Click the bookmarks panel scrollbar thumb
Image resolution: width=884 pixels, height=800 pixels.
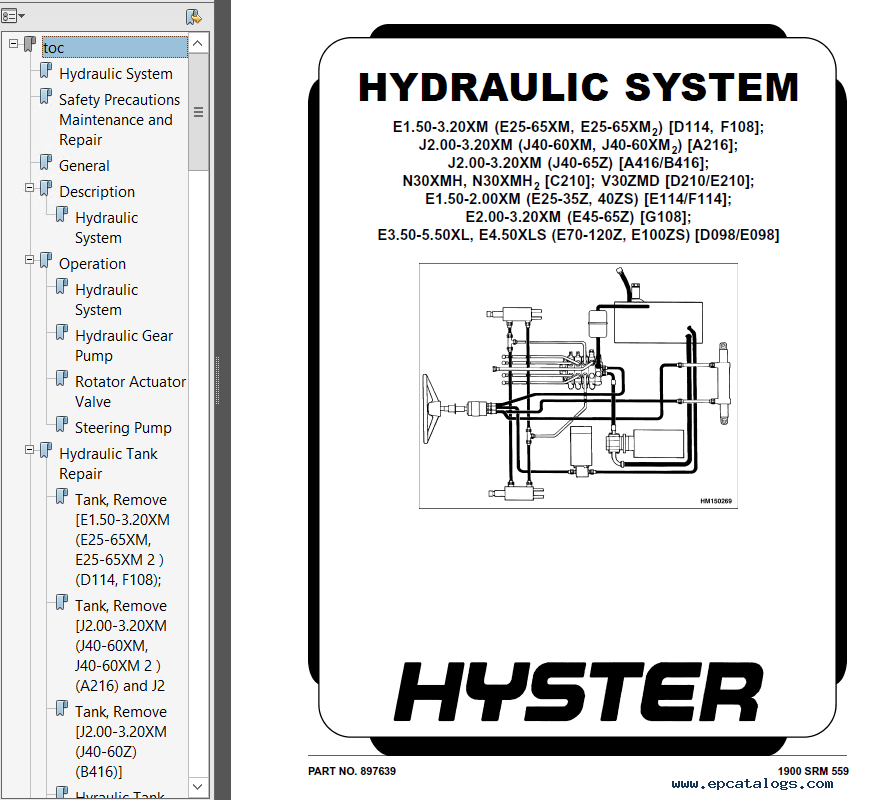[x=198, y=112]
